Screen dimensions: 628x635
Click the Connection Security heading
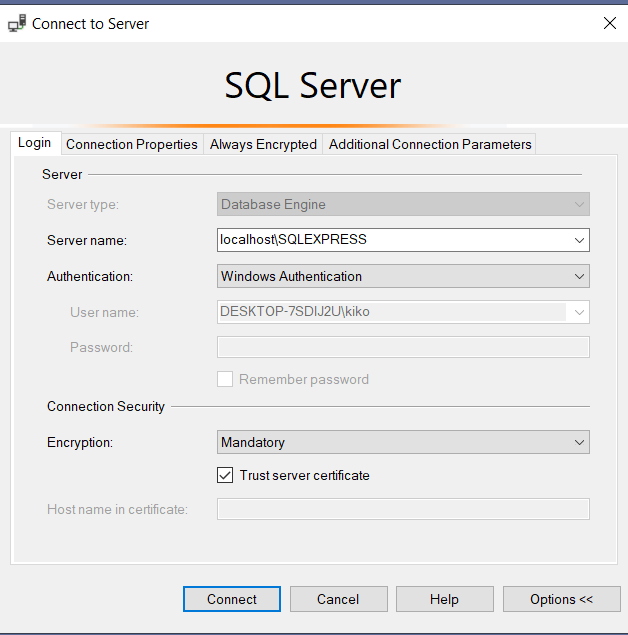pos(106,406)
